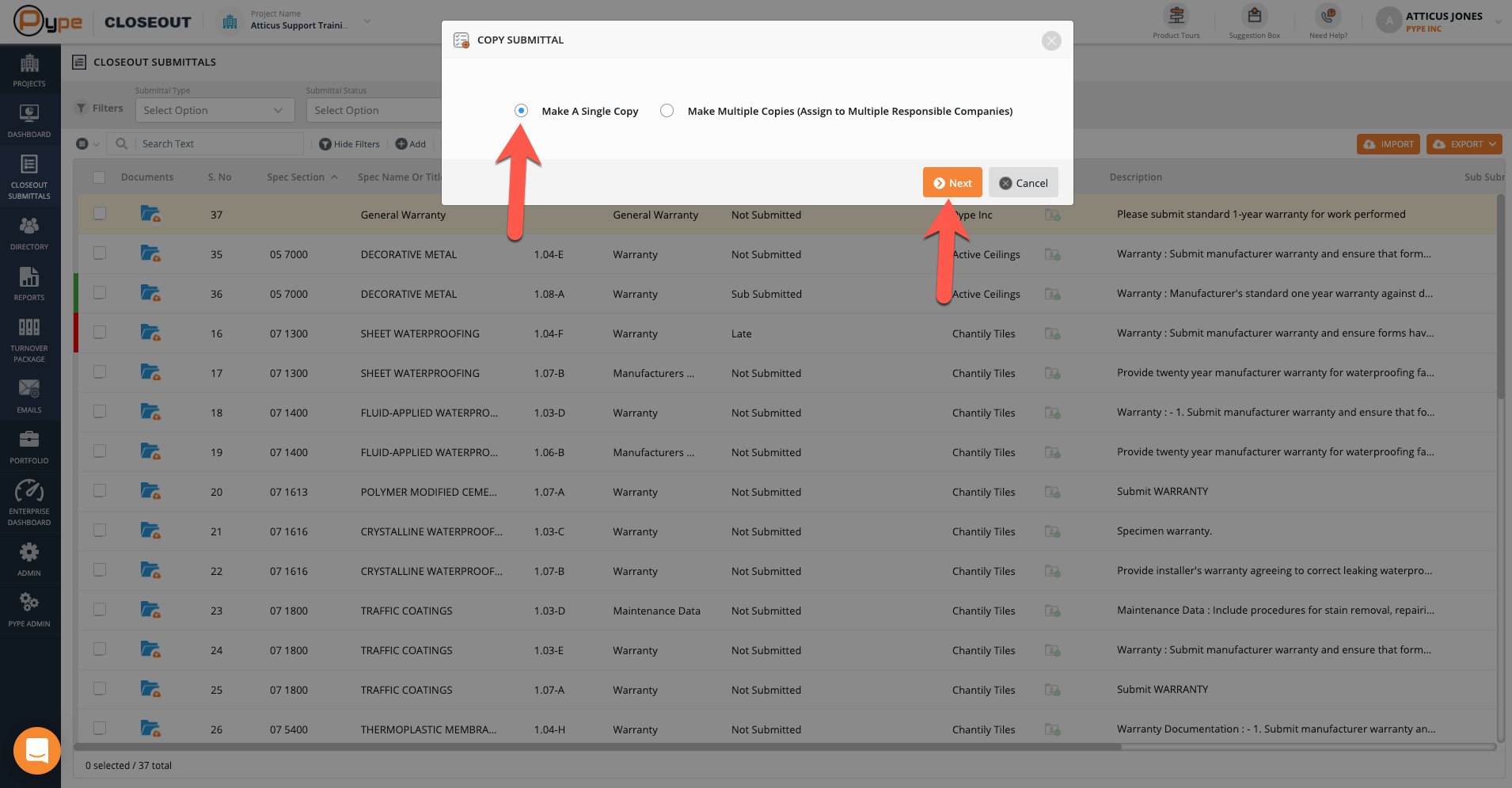Open the Atticus Jones user menu
The image size is (1512, 788).
[1438, 21]
